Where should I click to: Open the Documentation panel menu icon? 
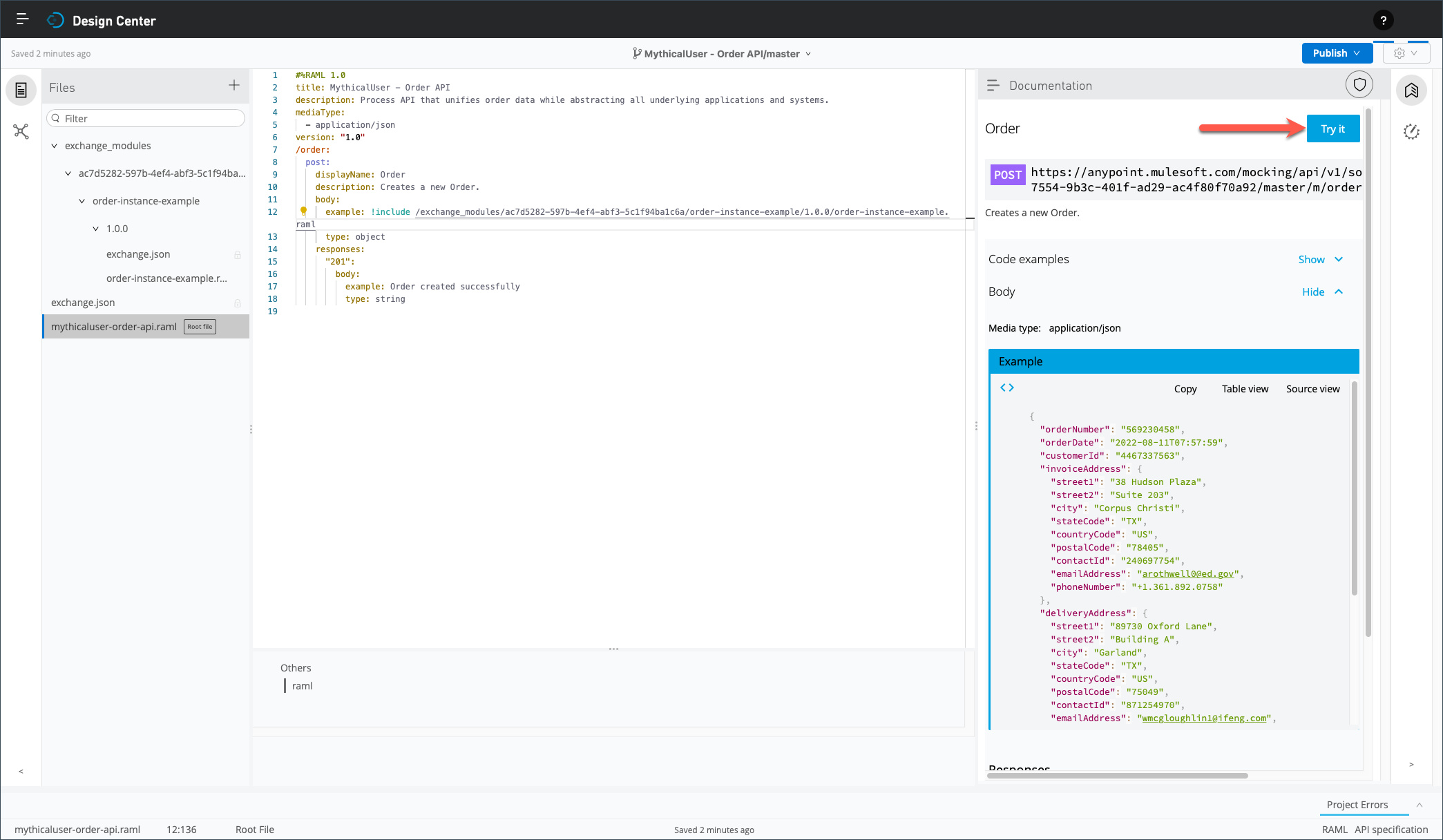[x=993, y=86]
